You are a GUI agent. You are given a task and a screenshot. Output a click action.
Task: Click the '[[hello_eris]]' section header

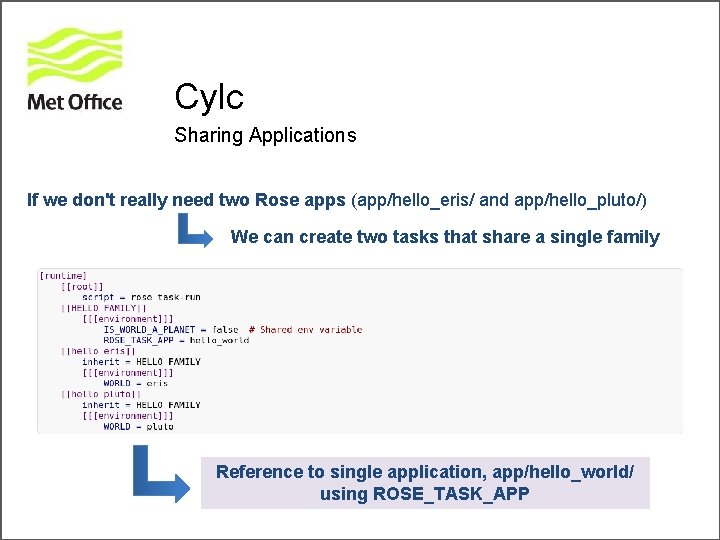pyautogui.click(x=98, y=351)
